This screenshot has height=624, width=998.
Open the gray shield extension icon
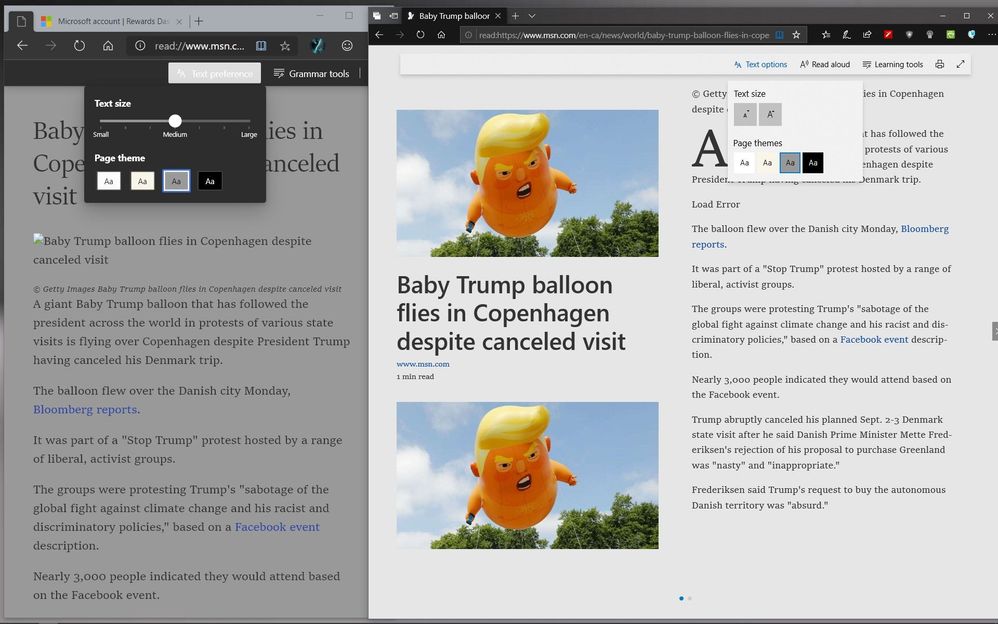(x=909, y=34)
